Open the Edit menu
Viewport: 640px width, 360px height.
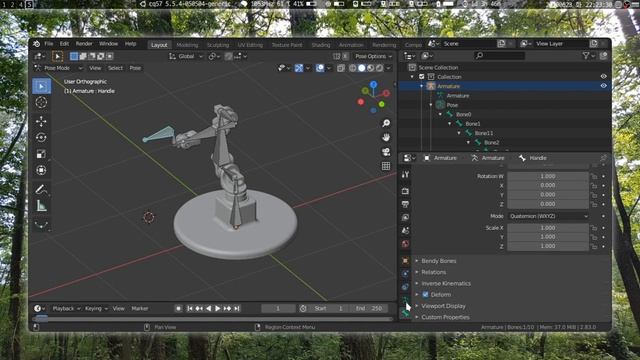click(x=64, y=44)
